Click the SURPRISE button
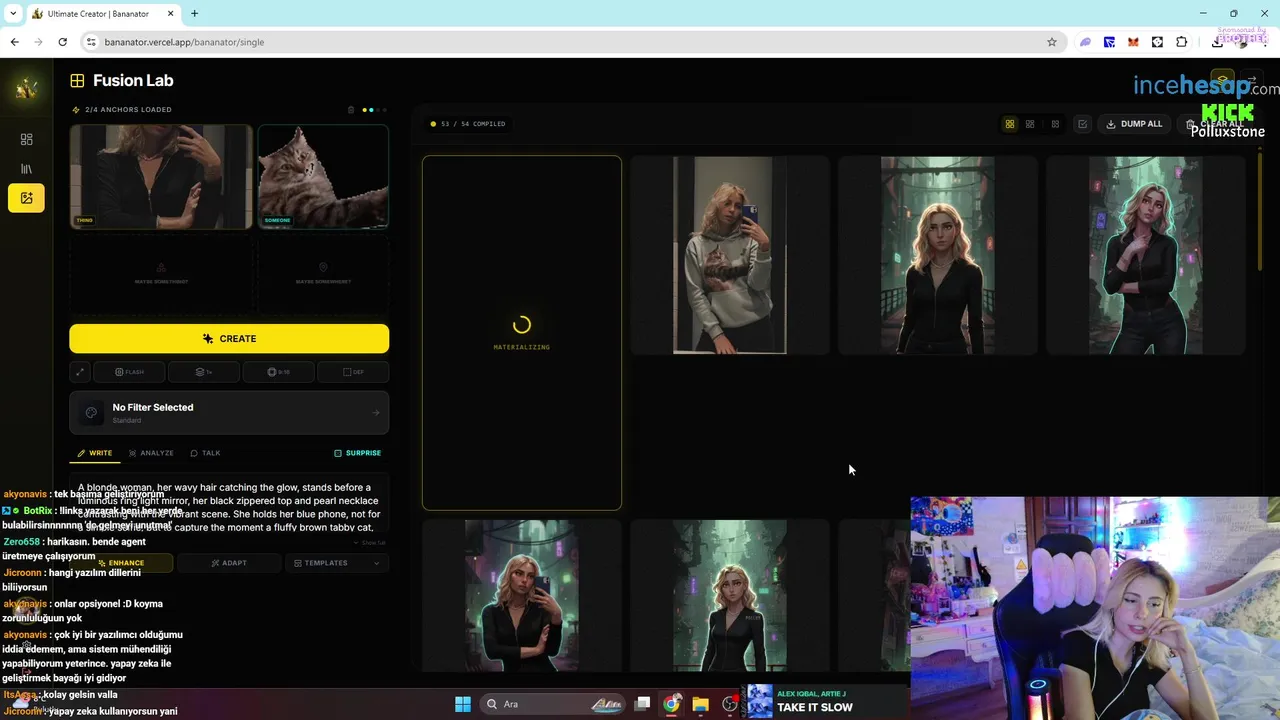The width and height of the screenshot is (1280, 720). [x=357, y=453]
